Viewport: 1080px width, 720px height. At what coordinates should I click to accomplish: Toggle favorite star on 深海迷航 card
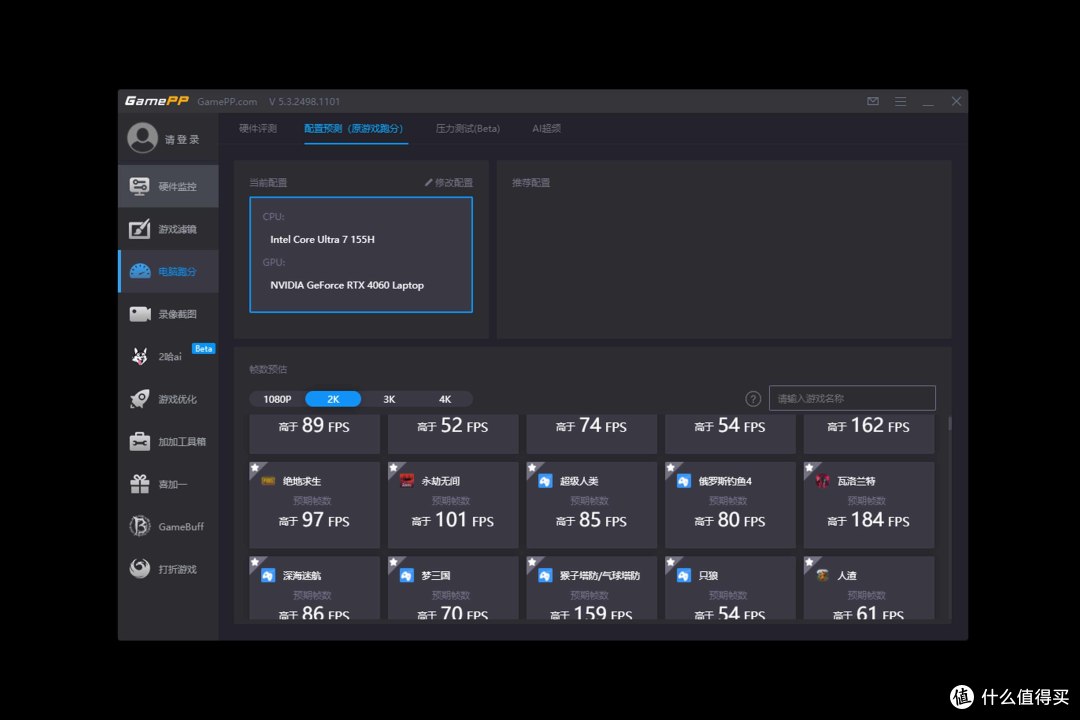(x=255, y=562)
